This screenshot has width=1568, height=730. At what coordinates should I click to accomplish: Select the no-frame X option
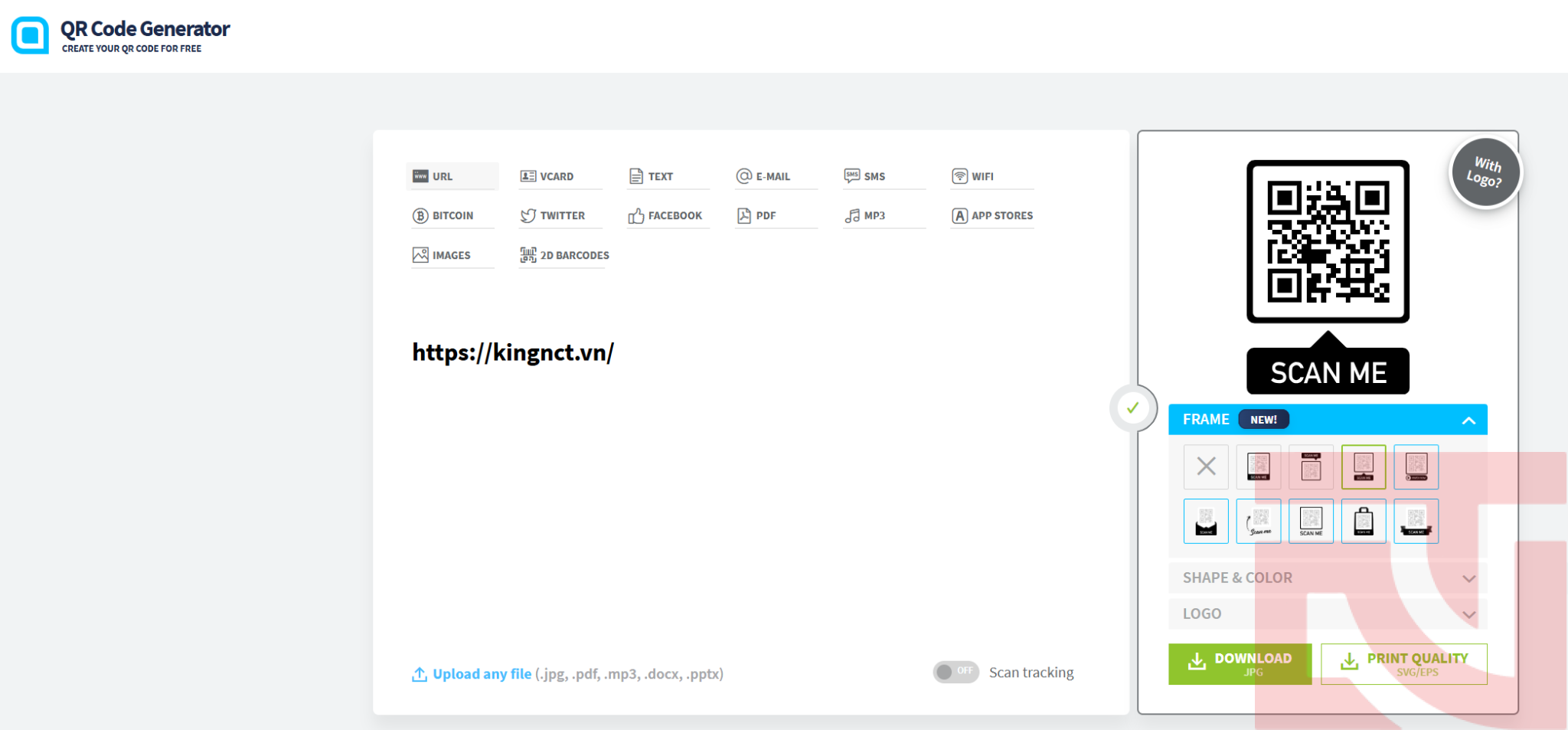[x=1206, y=466]
